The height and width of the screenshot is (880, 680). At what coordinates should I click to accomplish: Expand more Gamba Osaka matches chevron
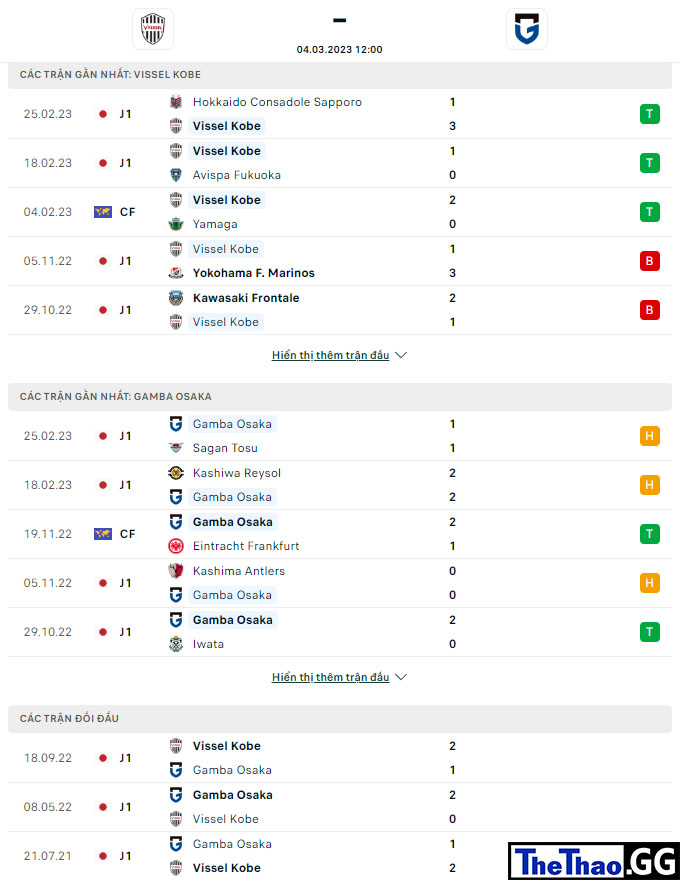tap(401, 677)
